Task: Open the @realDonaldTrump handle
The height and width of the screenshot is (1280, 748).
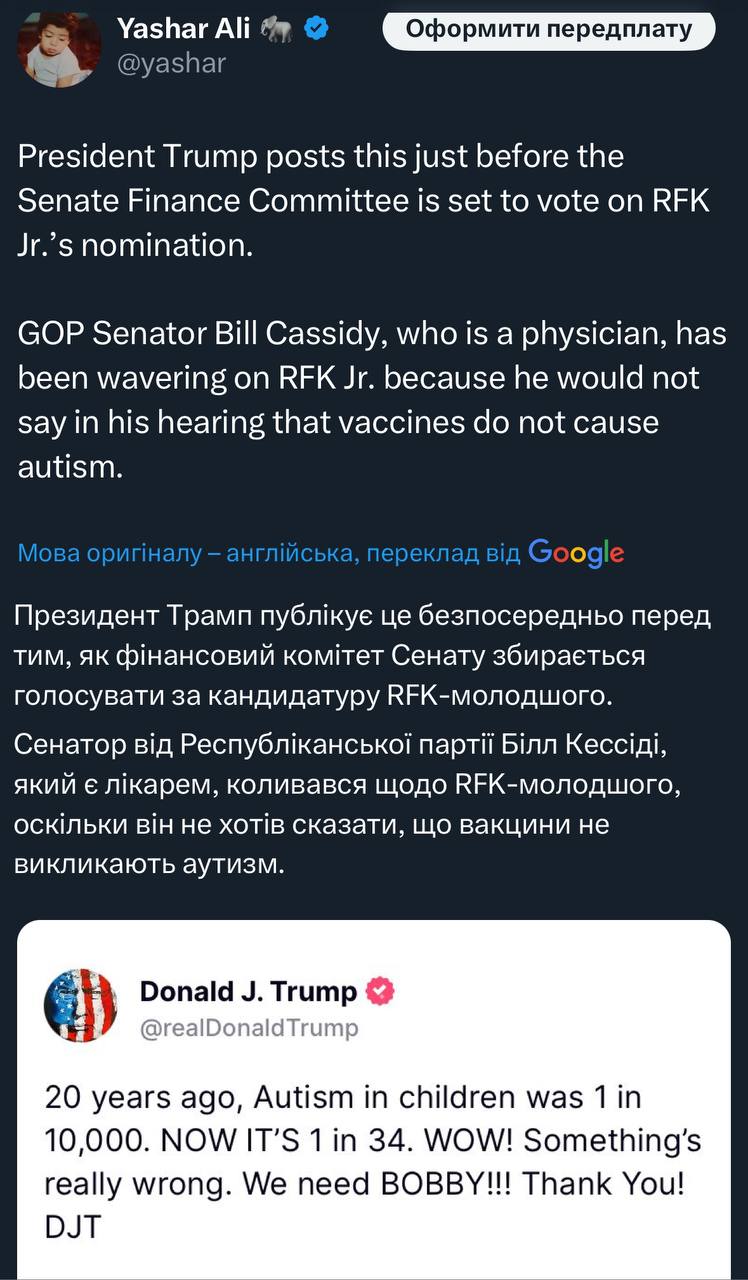Action: (248, 1027)
